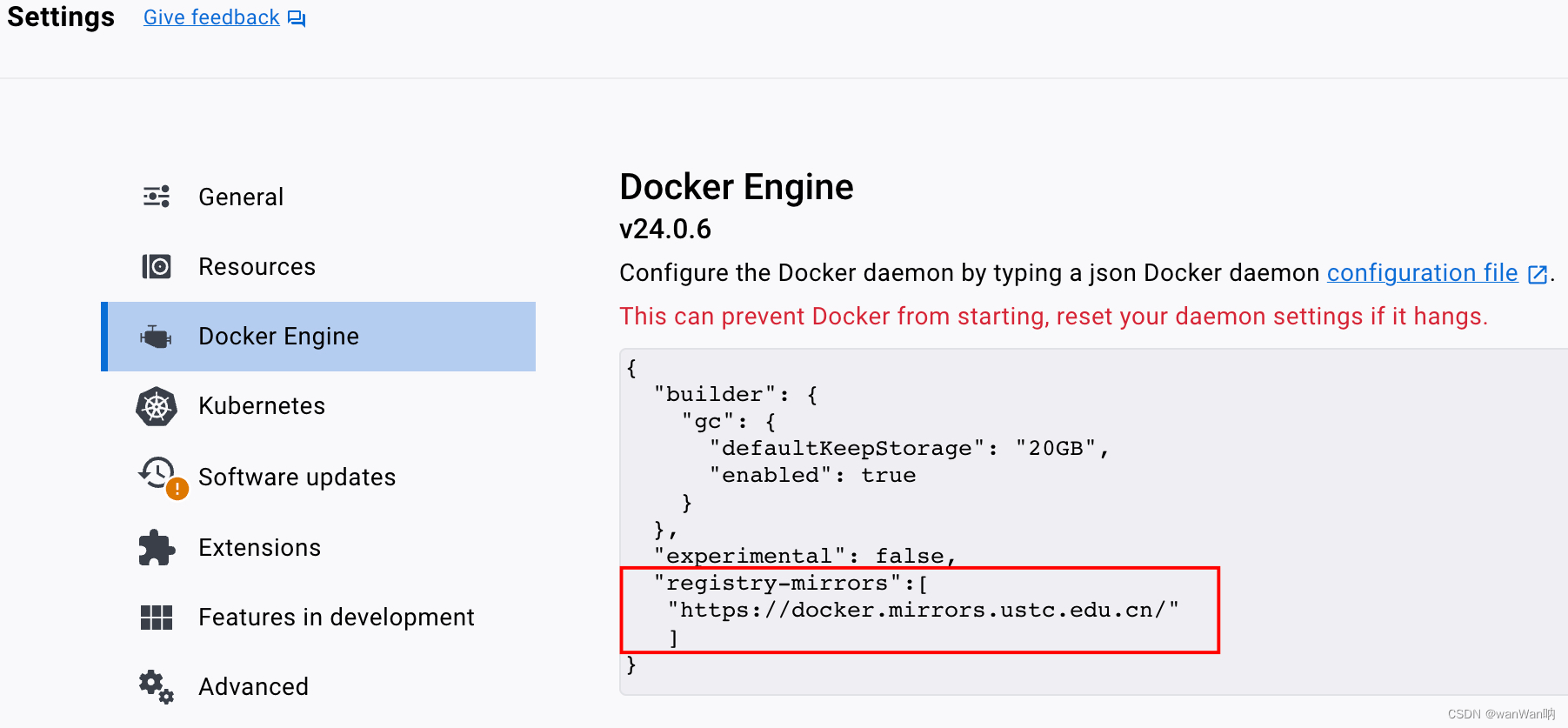Open Features in development section
1568x728 pixels.
[318, 618]
